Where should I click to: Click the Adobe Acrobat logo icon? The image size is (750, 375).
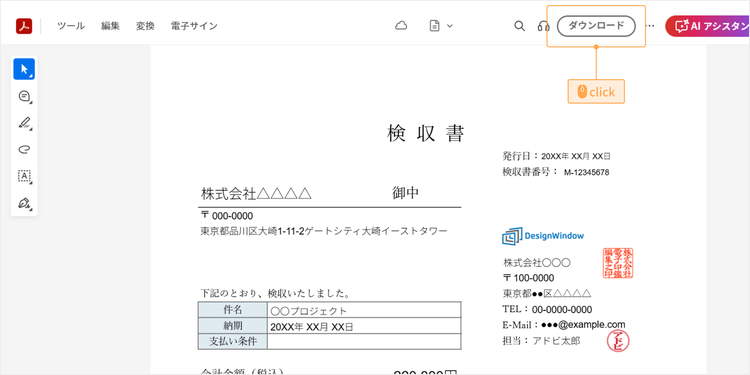[x=24, y=26]
